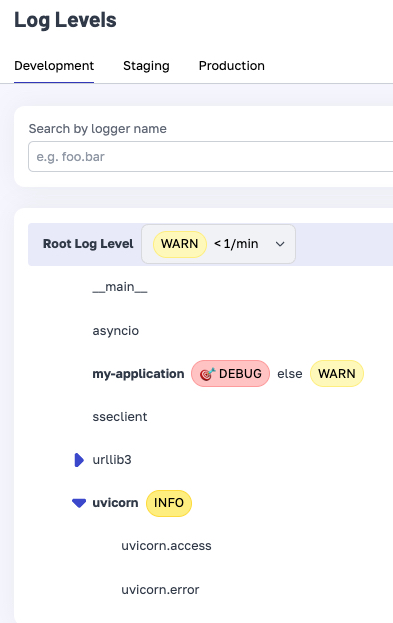Click the uvicorn logger name
393x623 pixels.
115,503
